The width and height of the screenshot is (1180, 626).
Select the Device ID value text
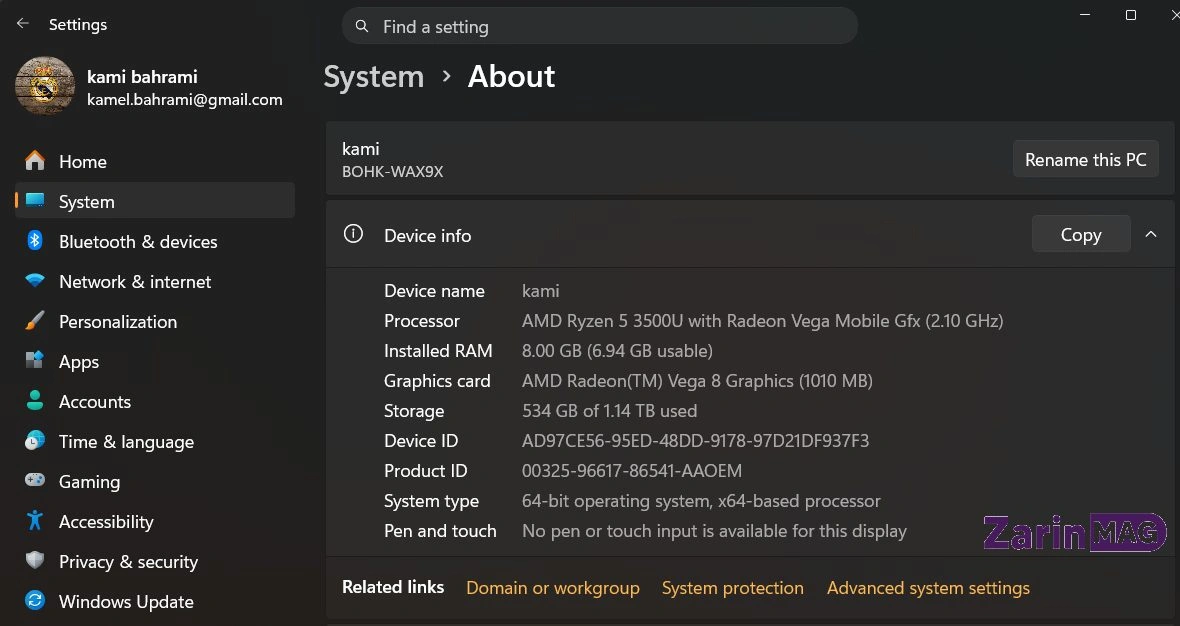click(695, 440)
